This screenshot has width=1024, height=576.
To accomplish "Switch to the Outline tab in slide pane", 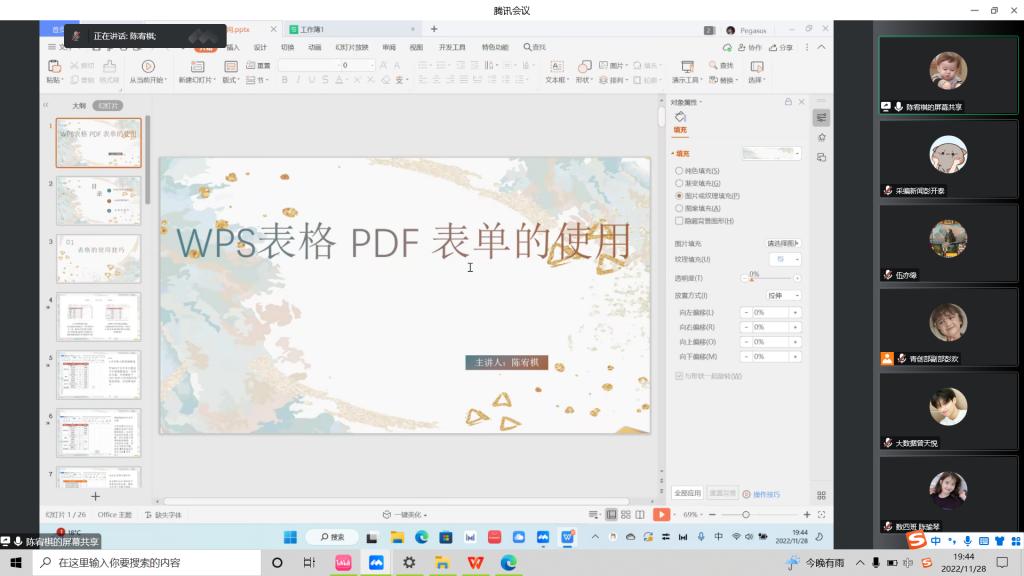I will [79, 106].
